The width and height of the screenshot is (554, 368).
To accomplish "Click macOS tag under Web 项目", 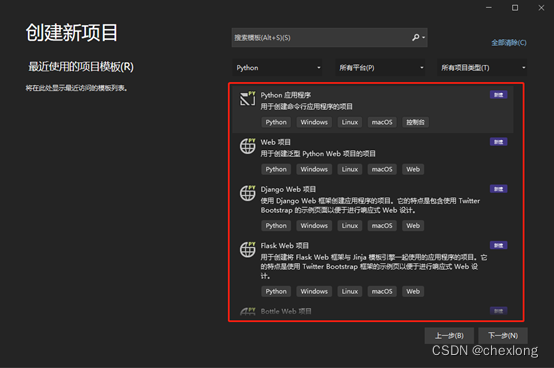I will (382, 169).
